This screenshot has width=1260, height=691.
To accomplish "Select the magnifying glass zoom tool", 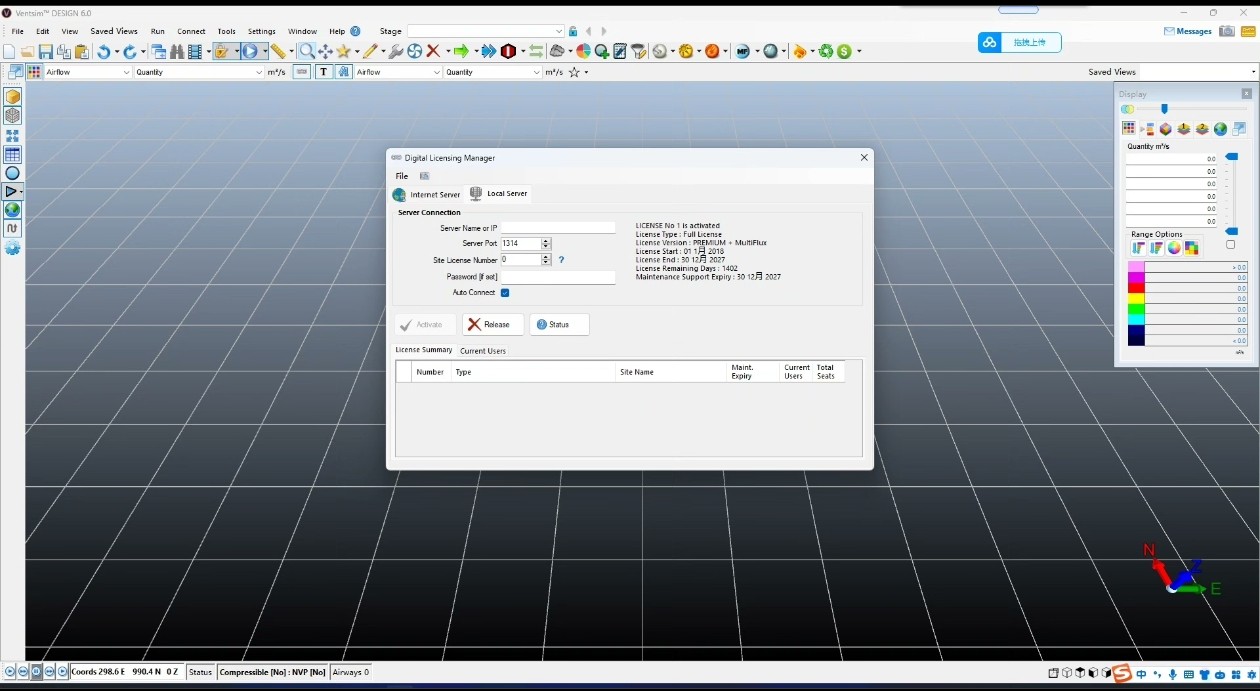I will (x=307, y=51).
